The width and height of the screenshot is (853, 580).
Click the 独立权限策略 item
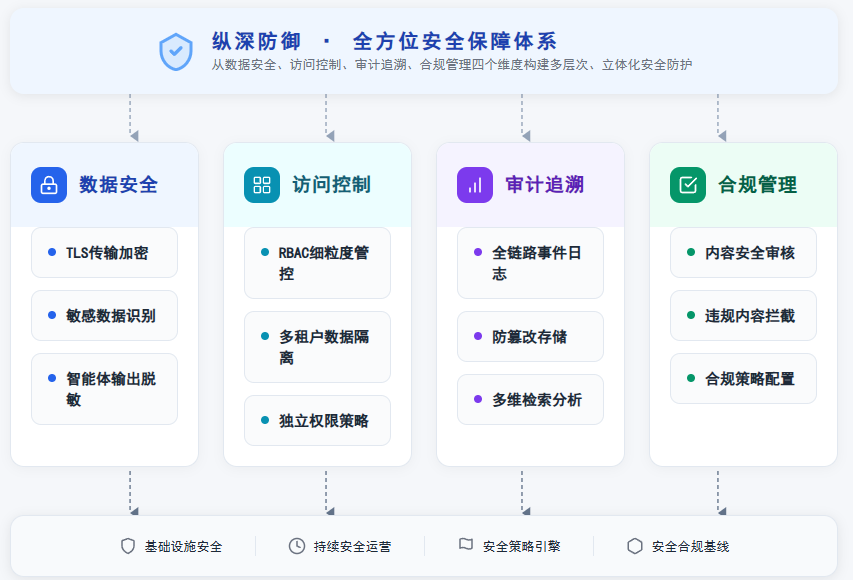317,421
